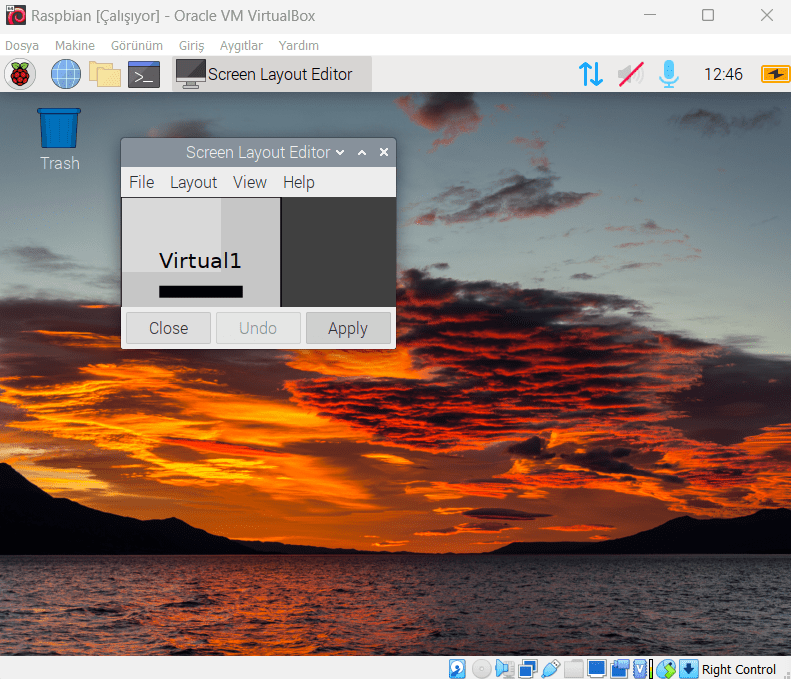Unmute the crossed-out speaker volume icon
Image resolution: width=791 pixels, height=679 pixels.
tap(630, 74)
